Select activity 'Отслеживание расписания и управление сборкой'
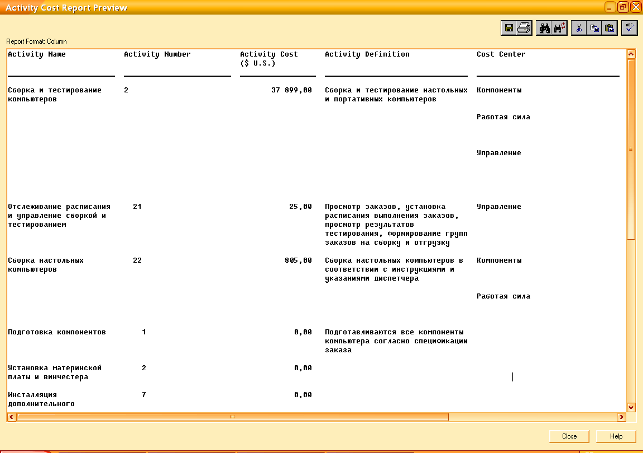This screenshot has width=643, height=453. click(x=59, y=216)
